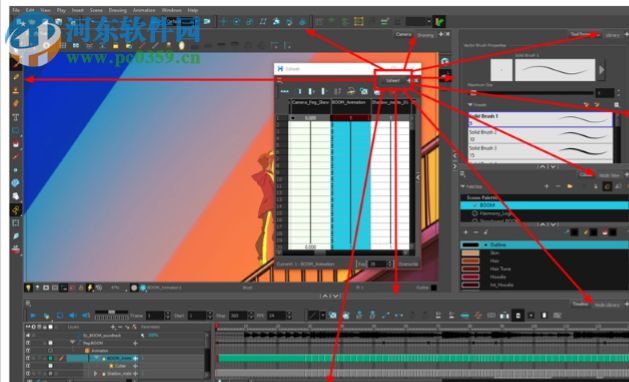Select the Hair Tone colour swatch
Image resolution: width=629 pixels, height=382 pixels.
click(470, 269)
